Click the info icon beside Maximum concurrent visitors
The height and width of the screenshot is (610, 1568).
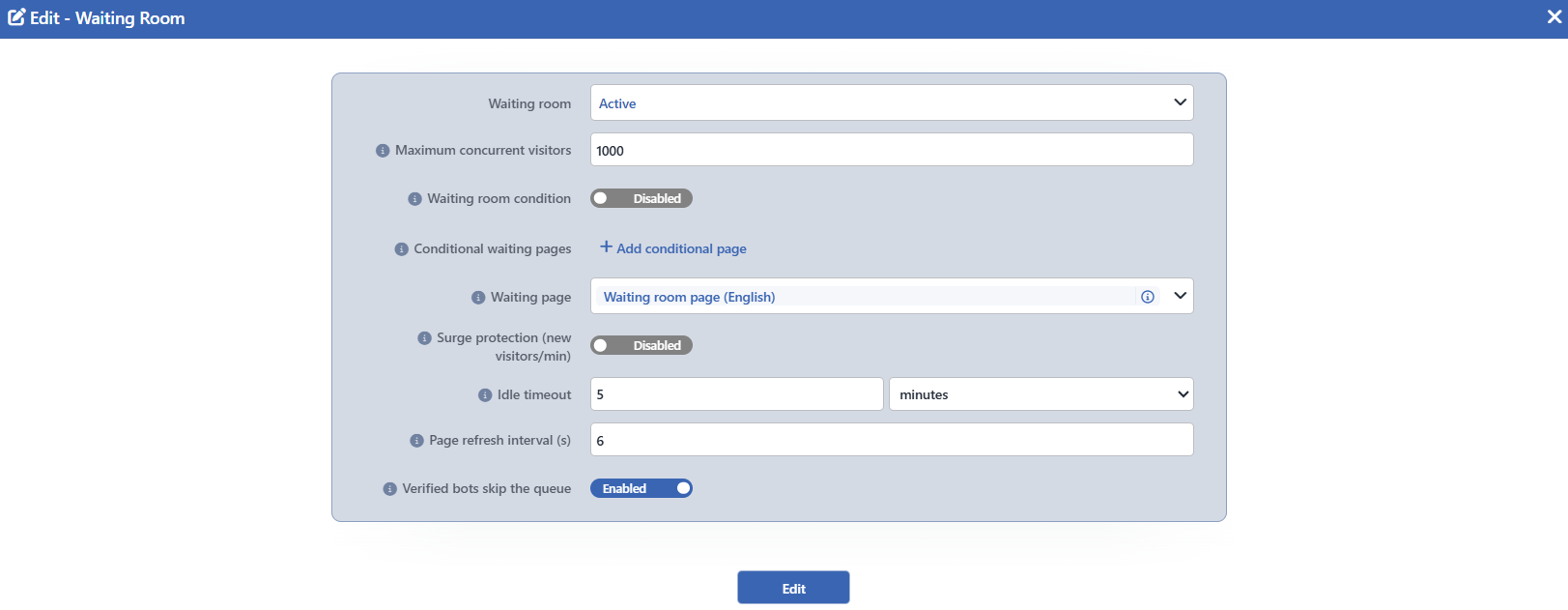pyautogui.click(x=383, y=151)
